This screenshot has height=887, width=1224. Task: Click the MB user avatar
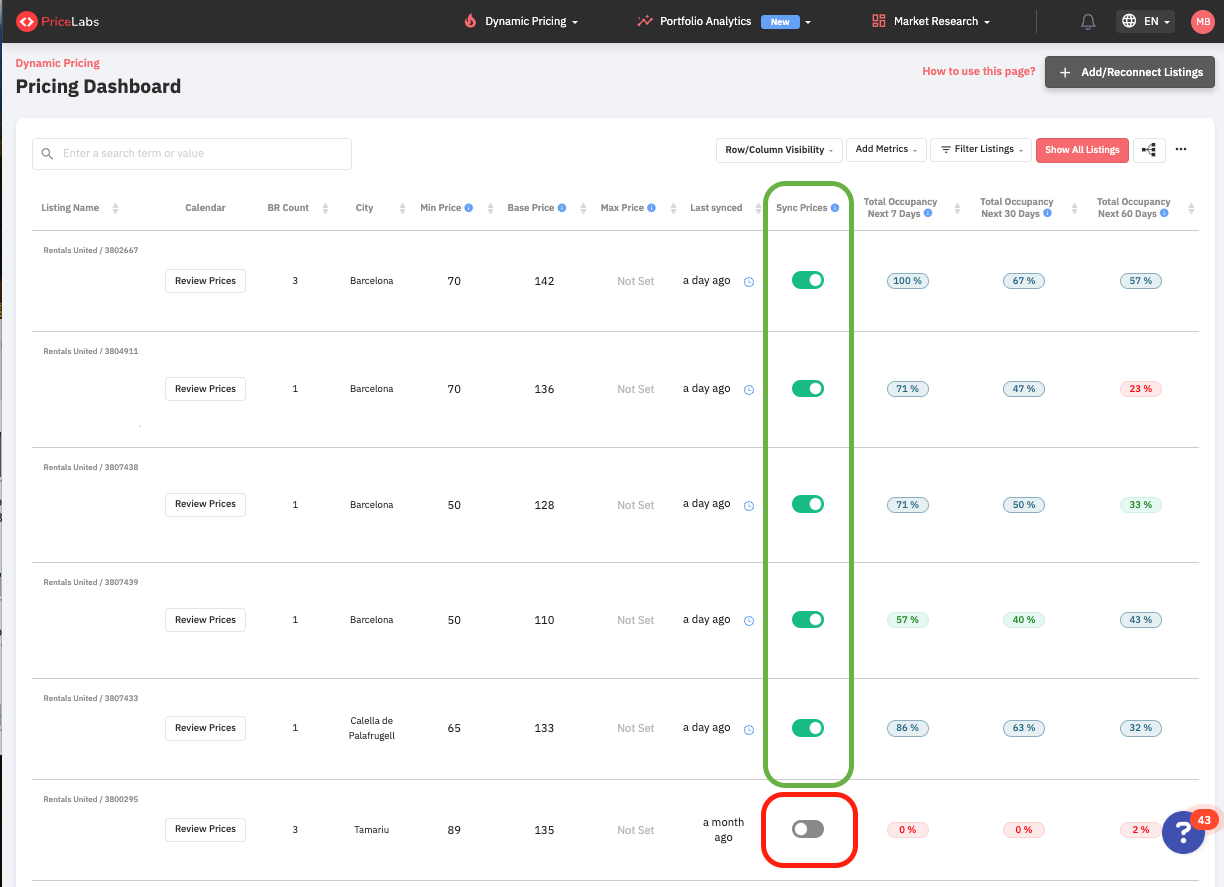1202,21
